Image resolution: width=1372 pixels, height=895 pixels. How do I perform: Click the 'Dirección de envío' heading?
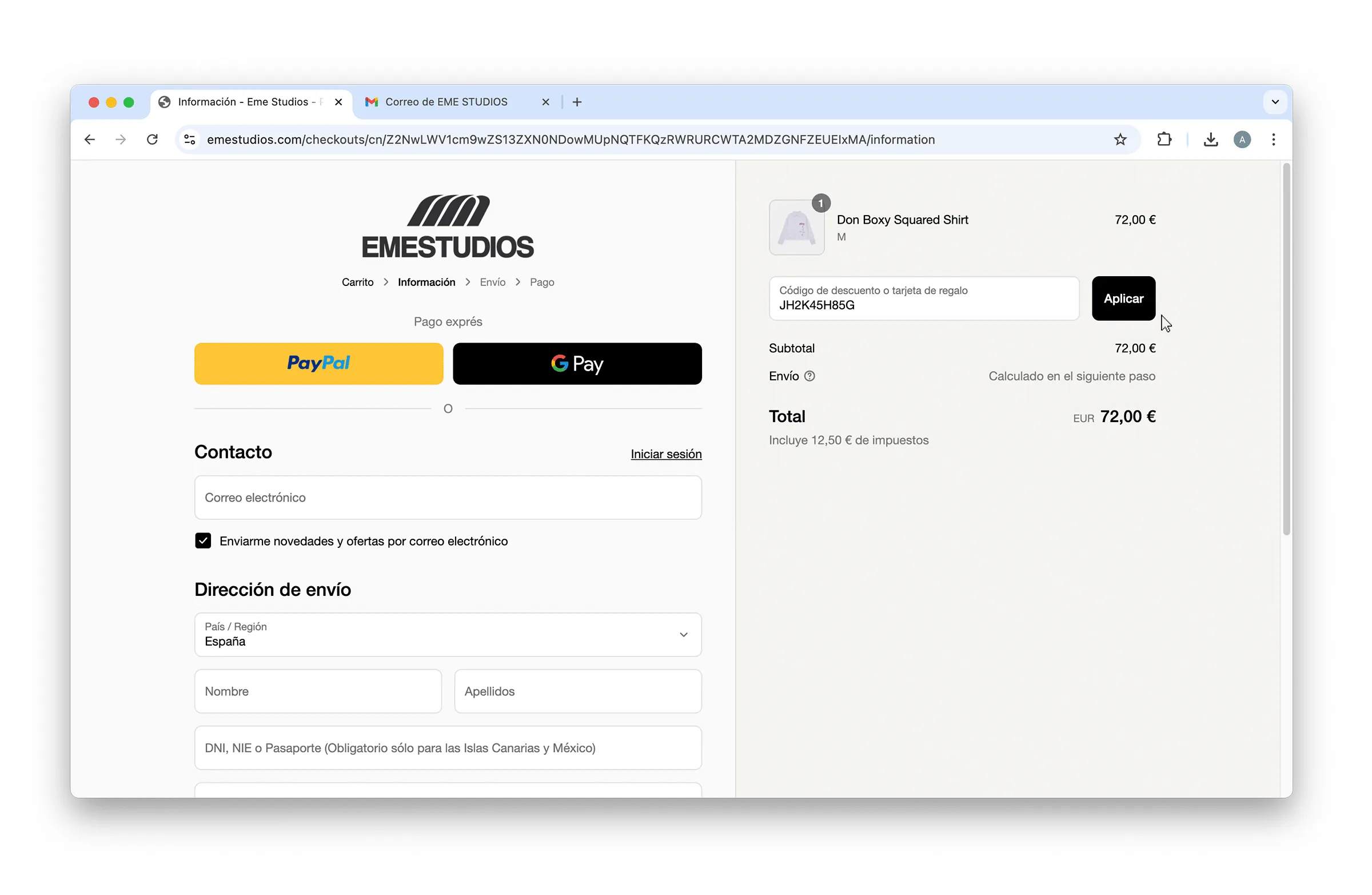(x=273, y=590)
